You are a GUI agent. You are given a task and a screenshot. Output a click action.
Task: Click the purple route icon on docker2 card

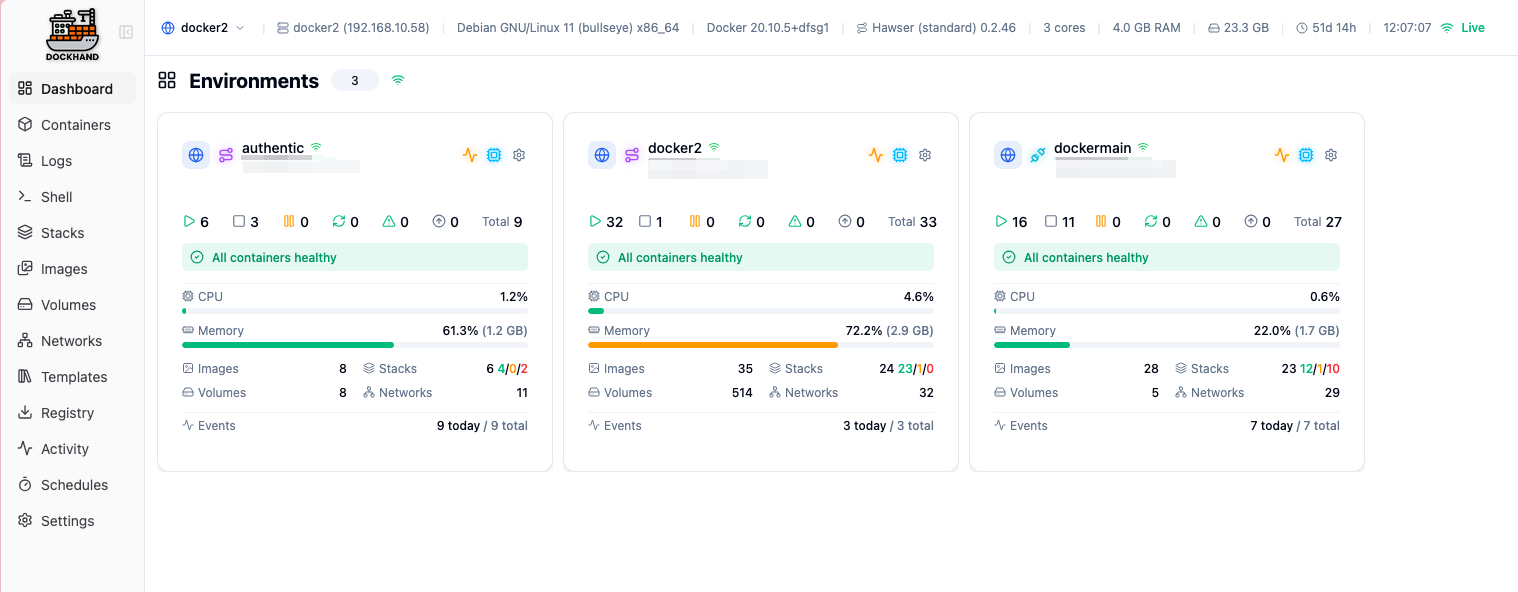(x=632, y=155)
